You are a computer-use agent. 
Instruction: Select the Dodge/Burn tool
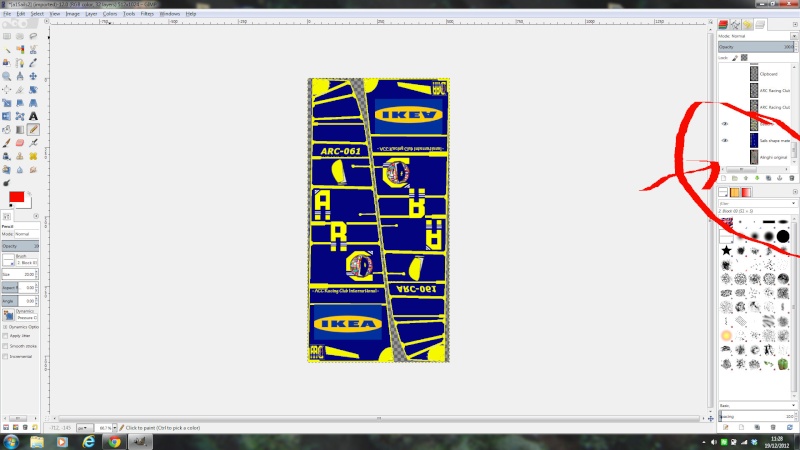coord(7,183)
